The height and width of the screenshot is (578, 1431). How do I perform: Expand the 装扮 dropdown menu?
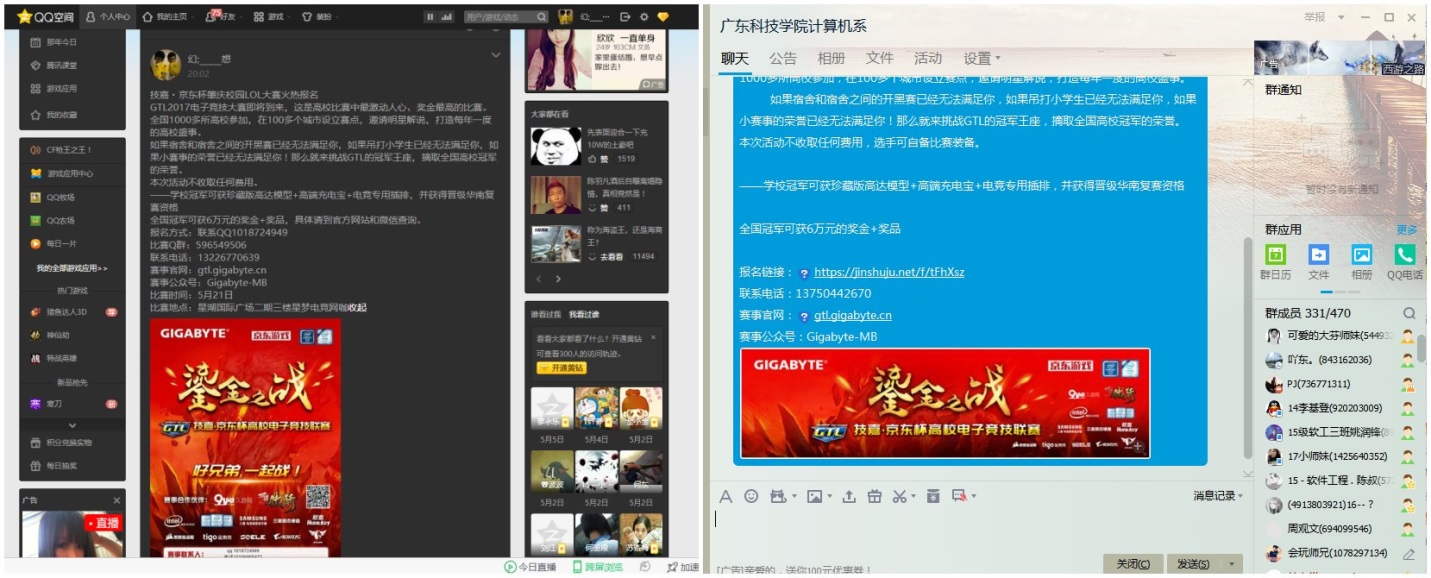pyautogui.click(x=339, y=18)
